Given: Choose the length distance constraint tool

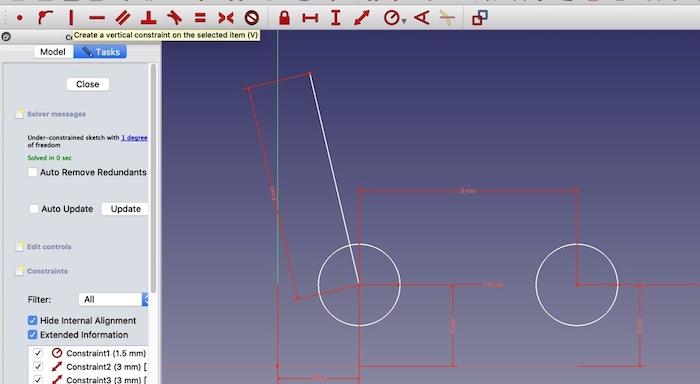Looking at the screenshot, I should click(x=362, y=18).
